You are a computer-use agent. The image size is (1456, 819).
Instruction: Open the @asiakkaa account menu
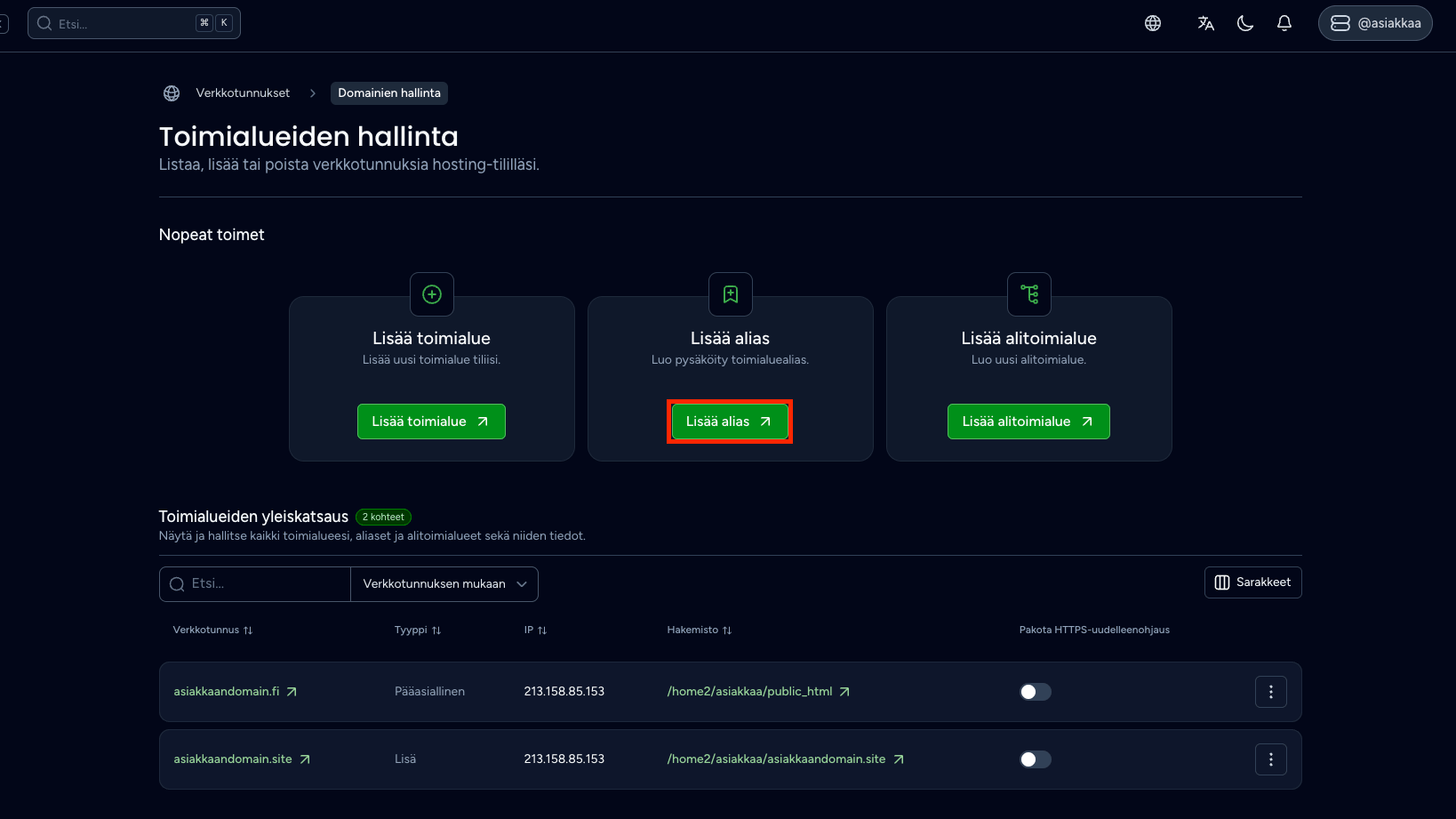click(x=1375, y=23)
